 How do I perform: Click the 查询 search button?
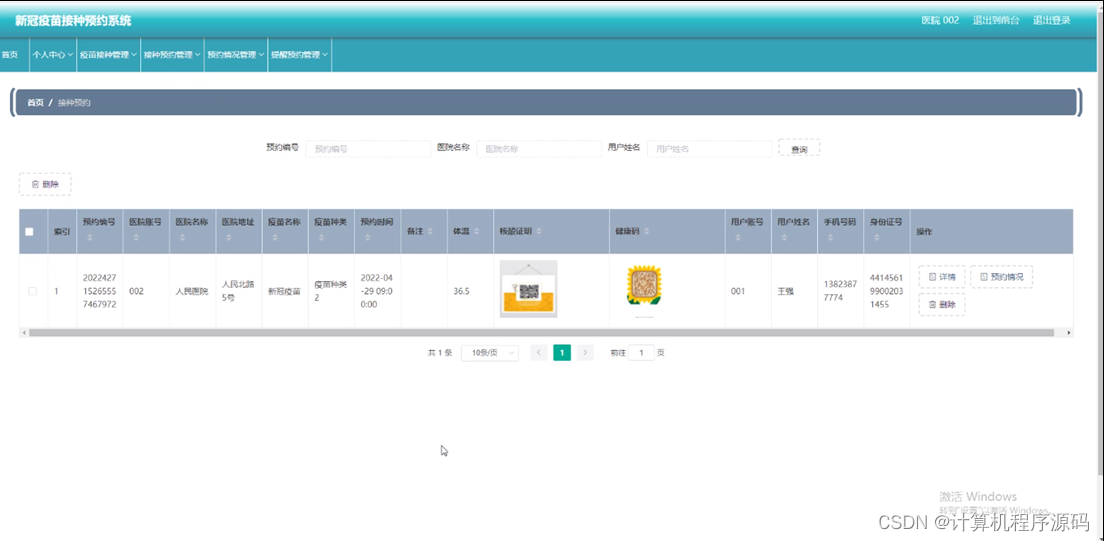point(799,149)
